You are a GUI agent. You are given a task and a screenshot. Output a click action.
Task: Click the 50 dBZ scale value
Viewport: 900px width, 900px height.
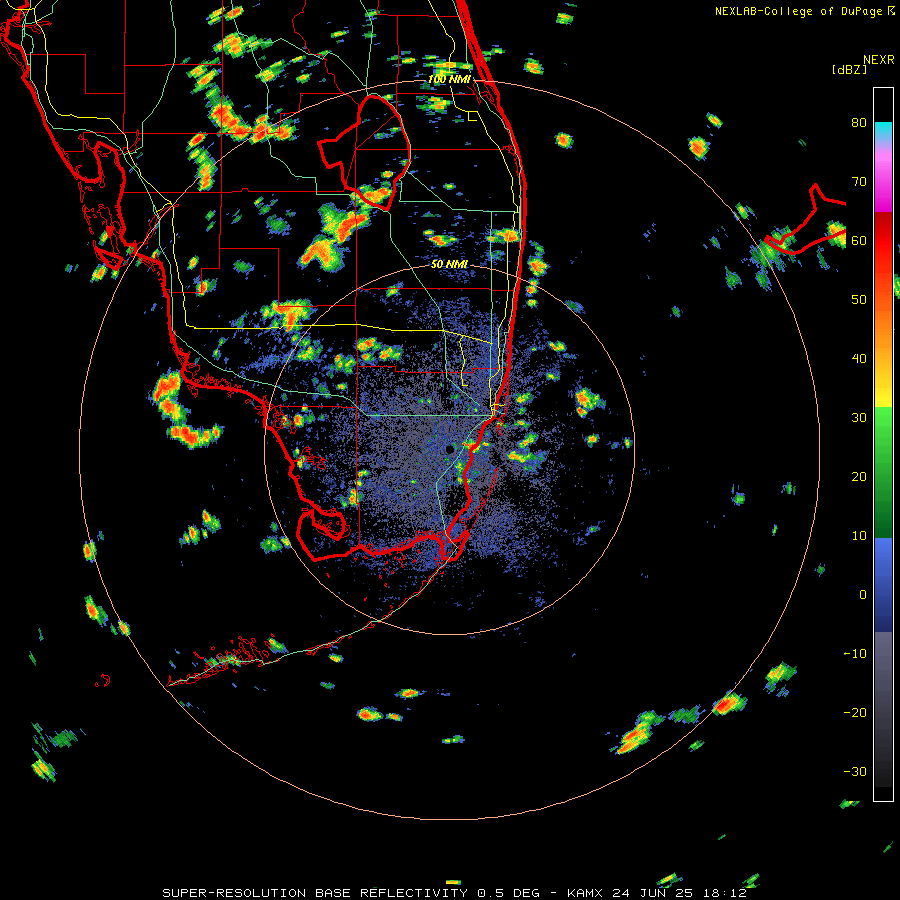click(x=859, y=300)
